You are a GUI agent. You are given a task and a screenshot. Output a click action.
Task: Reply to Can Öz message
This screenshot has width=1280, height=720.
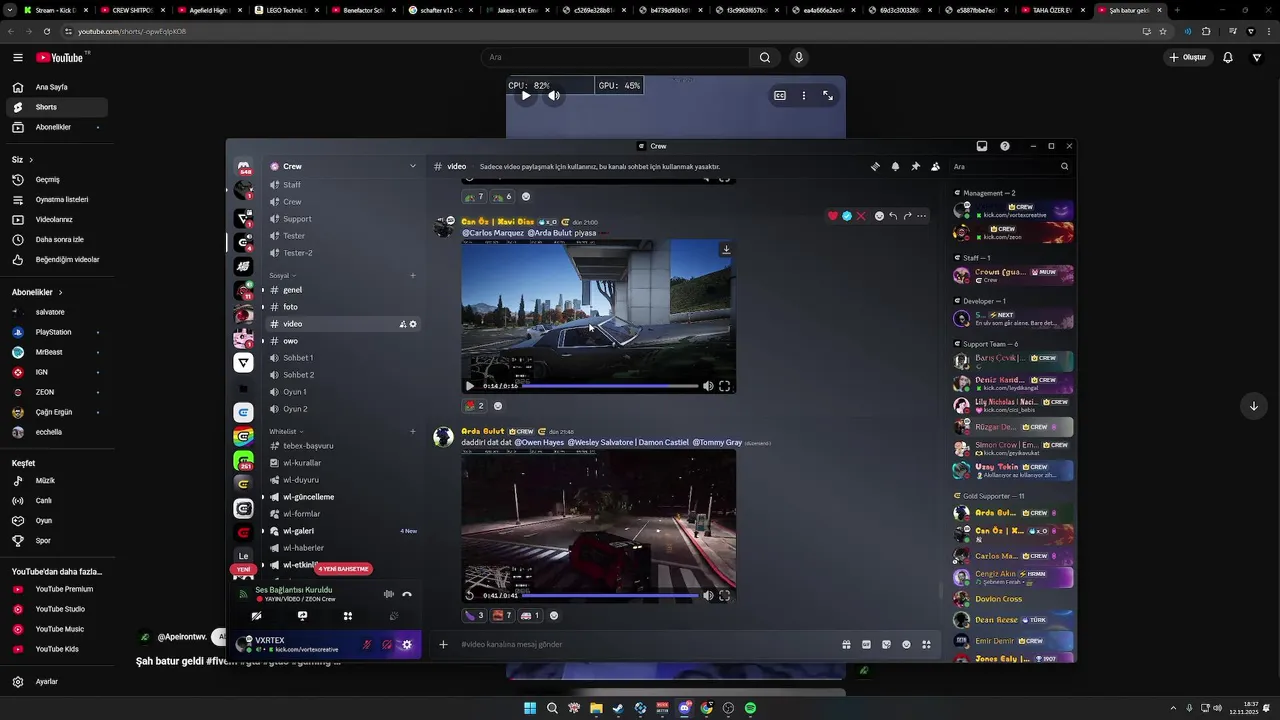pos(893,216)
